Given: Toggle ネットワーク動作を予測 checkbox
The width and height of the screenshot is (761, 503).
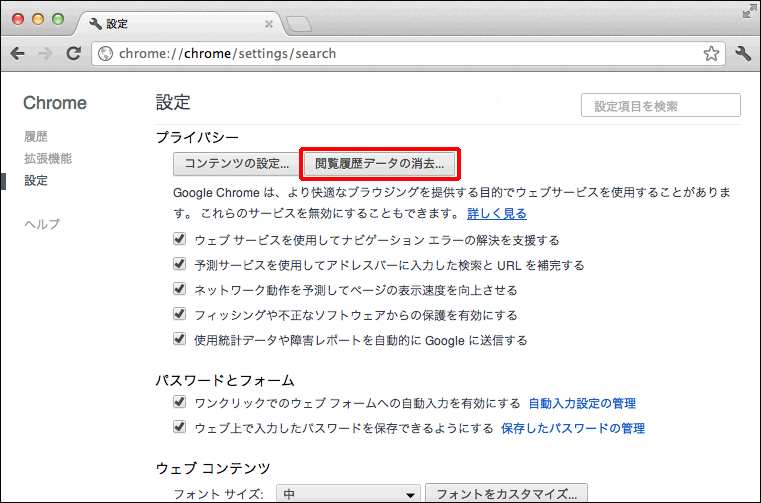Looking at the screenshot, I should point(180,289).
